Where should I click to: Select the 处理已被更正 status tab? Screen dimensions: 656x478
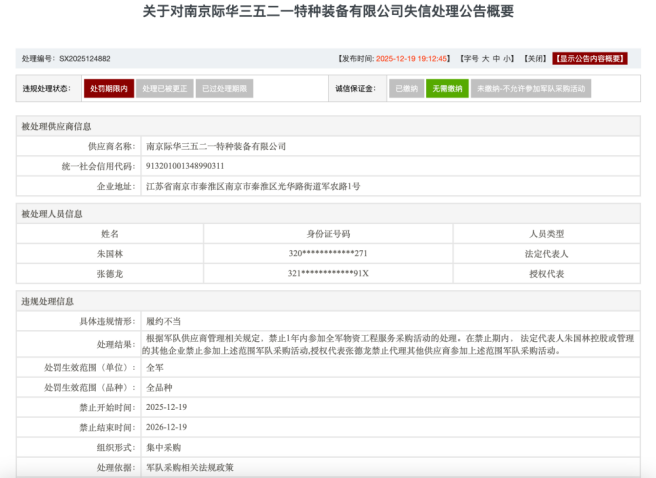pyautogui.click(x=164, y=89)
